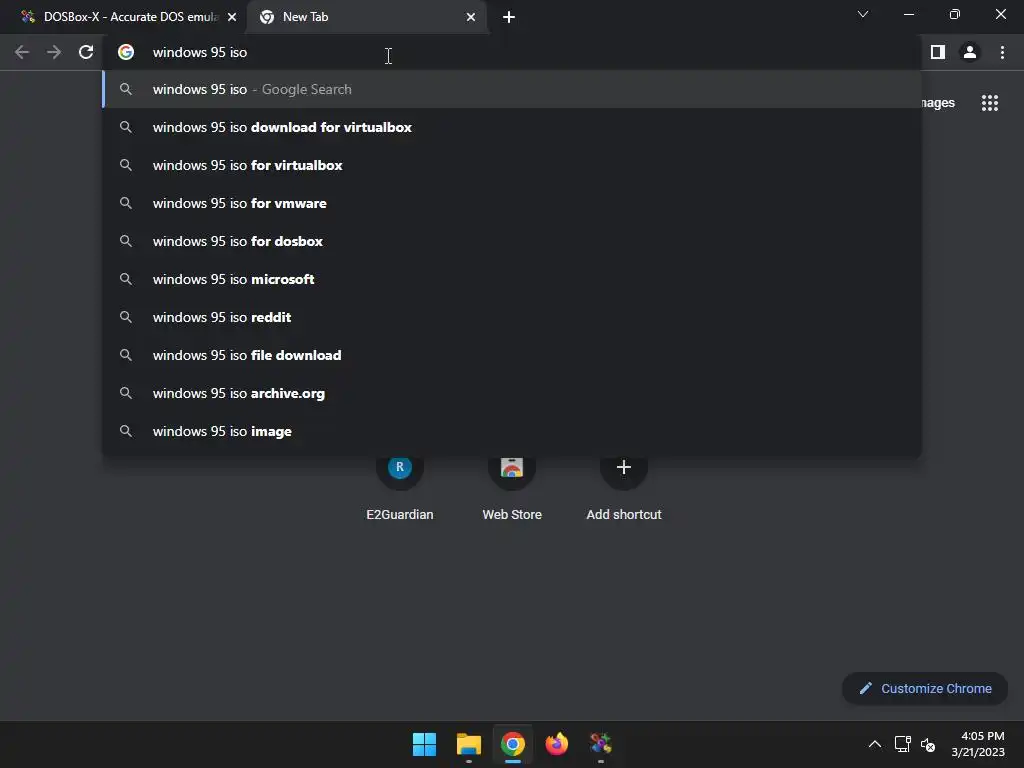
Task: Select 'windows 95 iso - Google Search' suggestion
Action: click(x=512, y=89)
